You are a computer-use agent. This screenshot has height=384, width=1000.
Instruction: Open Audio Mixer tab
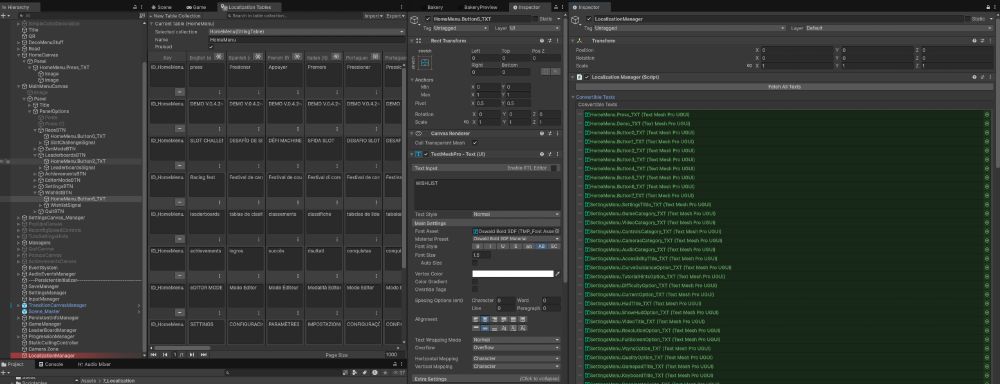click(x=94, y=364)
